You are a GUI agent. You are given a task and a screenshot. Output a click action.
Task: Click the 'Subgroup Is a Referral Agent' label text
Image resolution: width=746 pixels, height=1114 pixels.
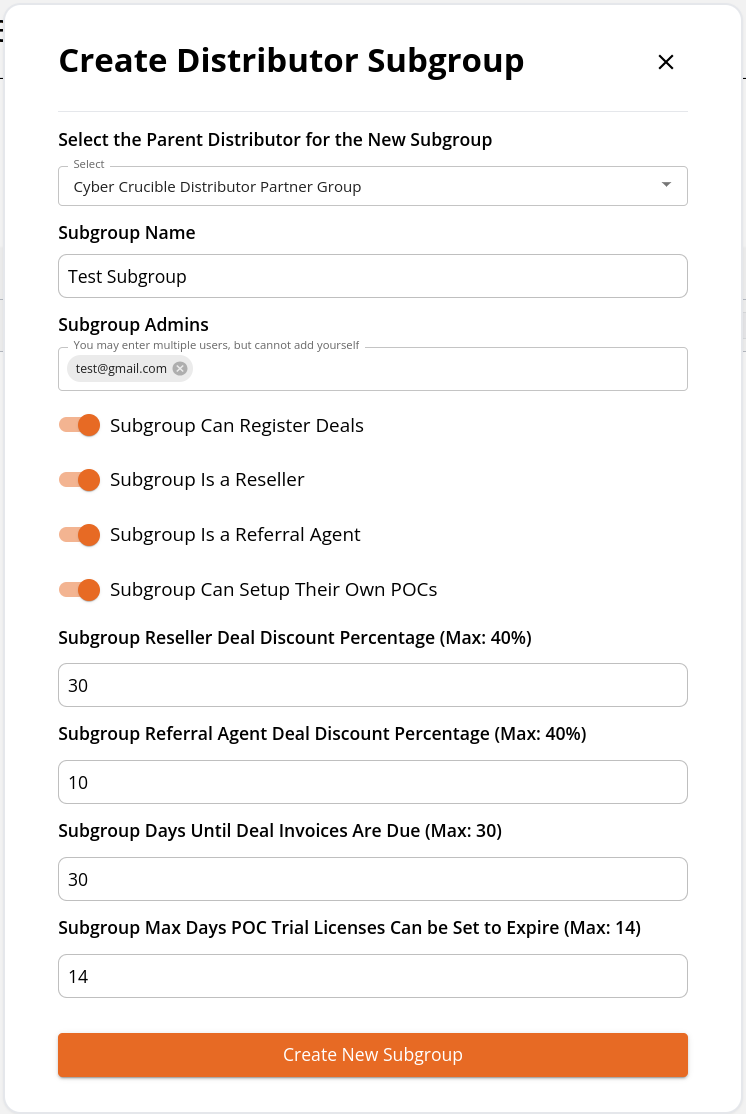click(235, 534)
